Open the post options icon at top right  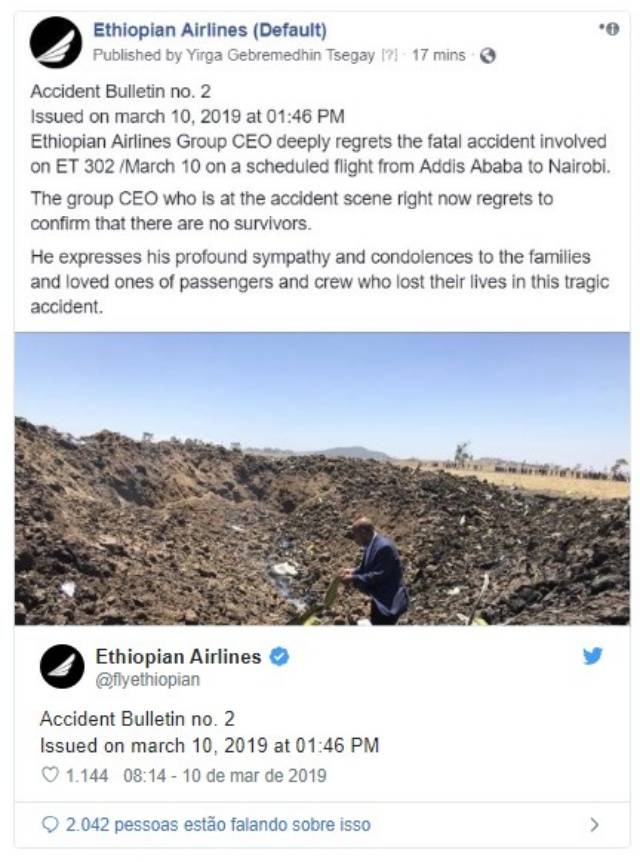pyautogui.click(x=608, y=30)
